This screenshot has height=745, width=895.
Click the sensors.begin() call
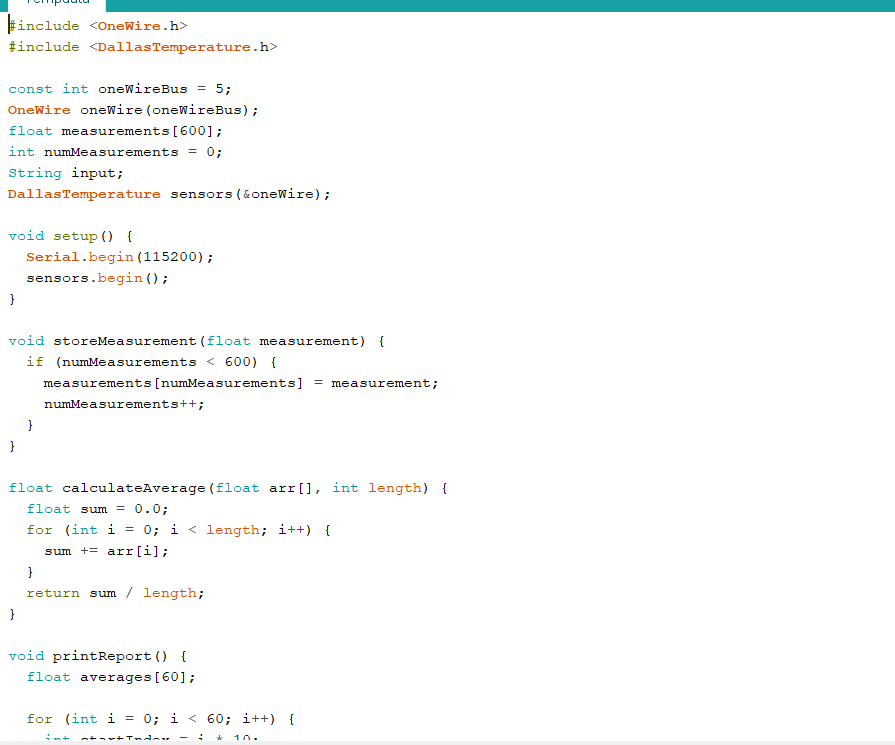point(97,278)
